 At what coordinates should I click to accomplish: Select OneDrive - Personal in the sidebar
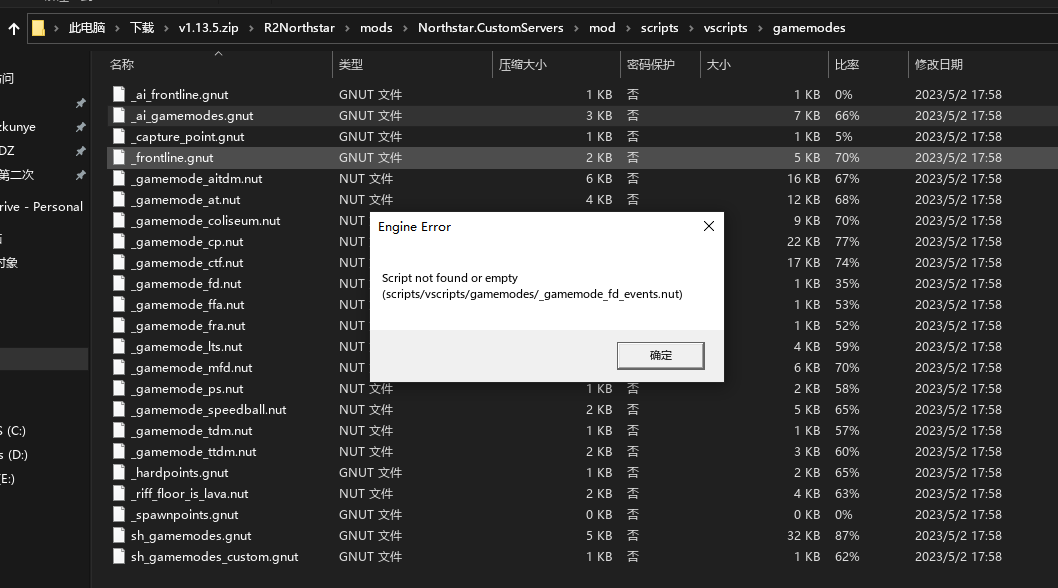[x=42, y=206]
